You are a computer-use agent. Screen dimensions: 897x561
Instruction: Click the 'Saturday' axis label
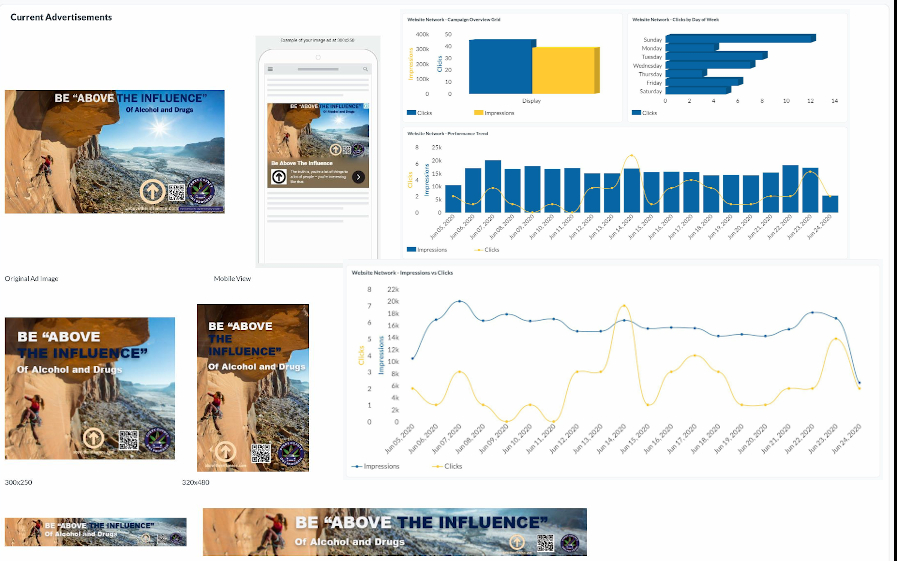[651, 91]
